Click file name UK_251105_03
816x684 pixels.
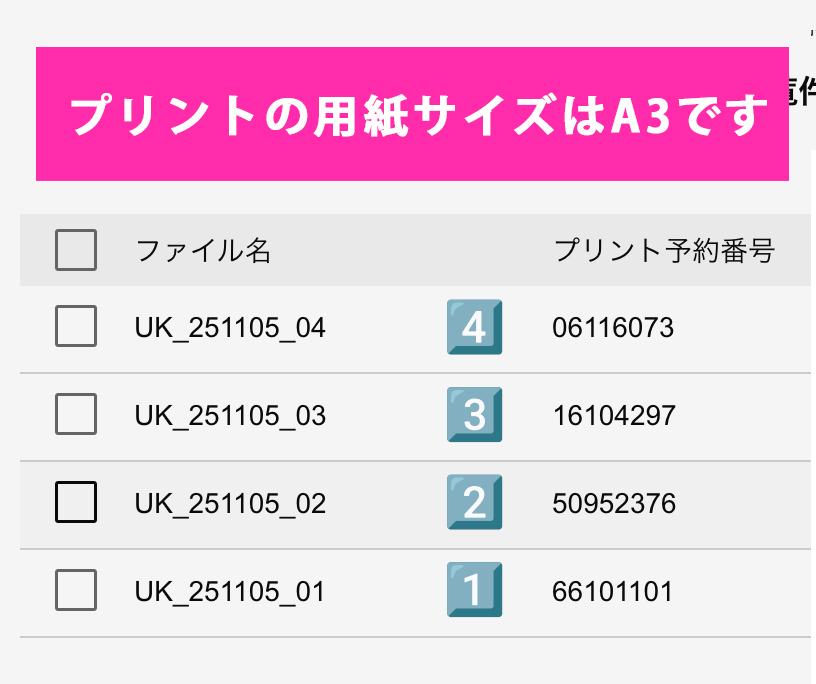tap(230, 415)
